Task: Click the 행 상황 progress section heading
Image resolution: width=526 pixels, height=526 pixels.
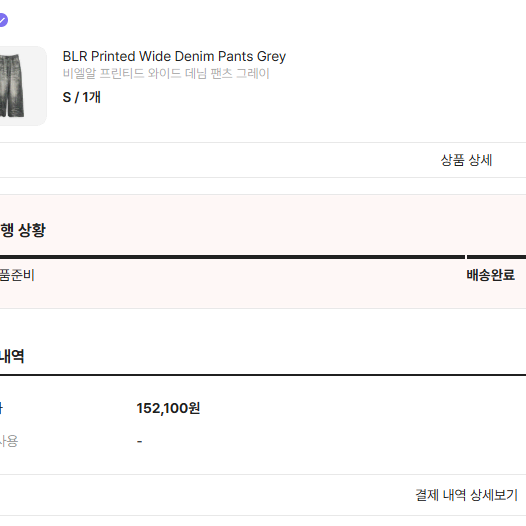Action: (22, 230)
